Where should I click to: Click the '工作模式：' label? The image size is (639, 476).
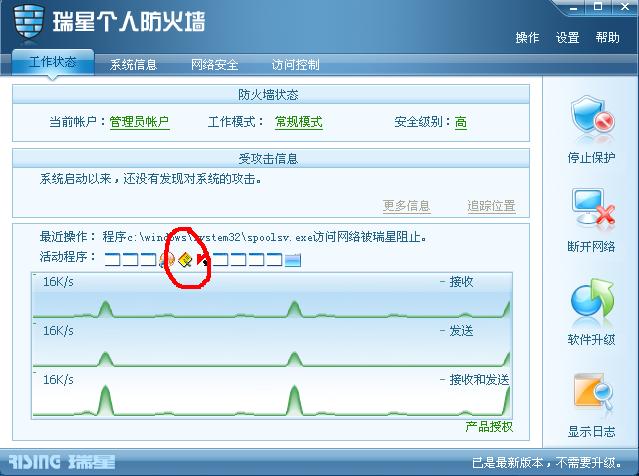[236, 122]
